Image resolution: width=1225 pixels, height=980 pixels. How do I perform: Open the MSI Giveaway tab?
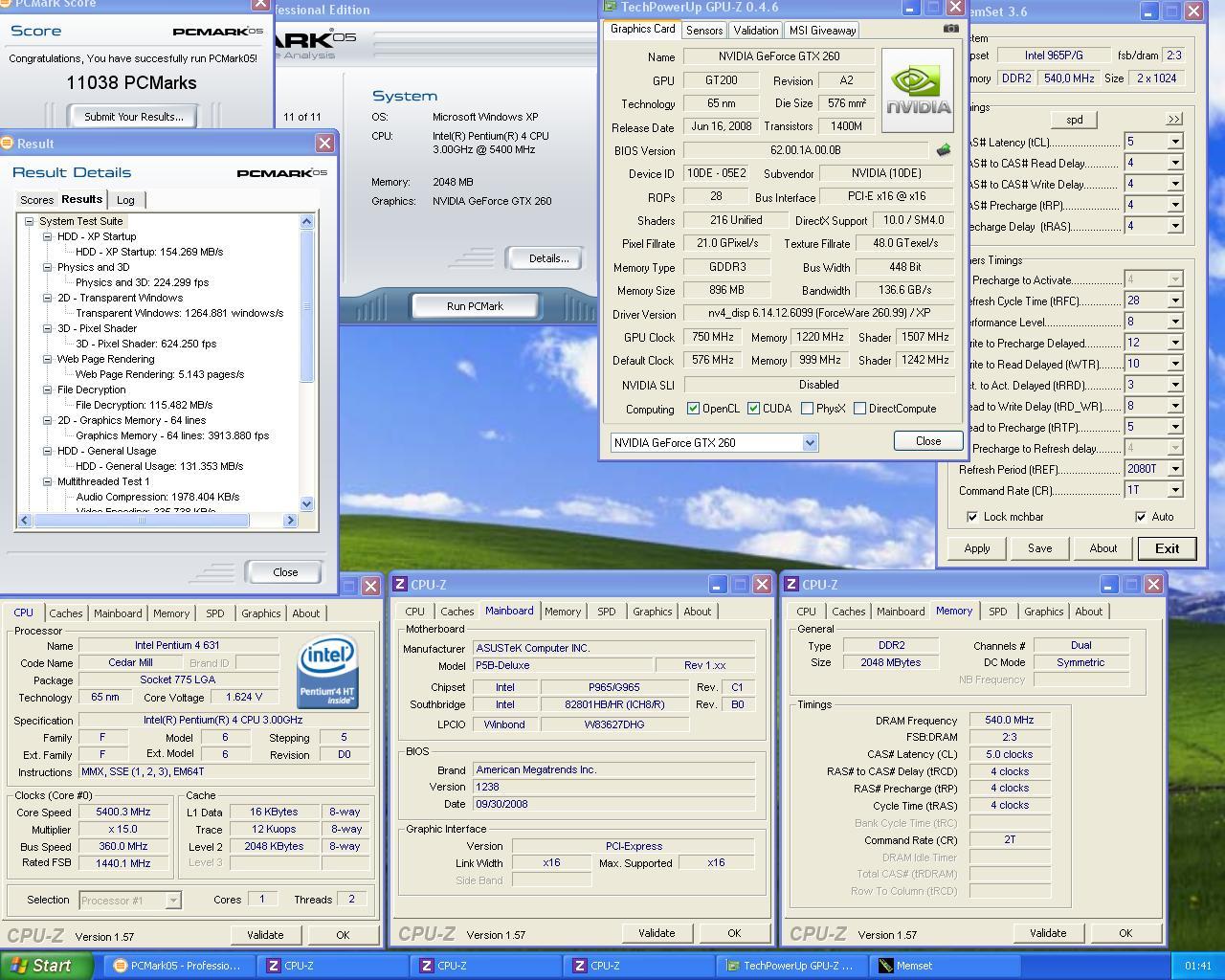pyautogui.click(x=821, y=31)
